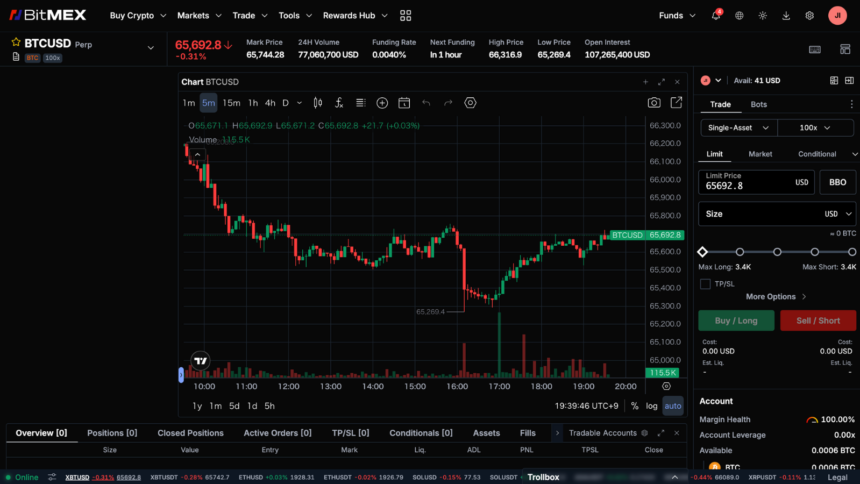Set order size slider to the 50% stop
Screen dimensions: 860x484
click(x=777, y=252)
